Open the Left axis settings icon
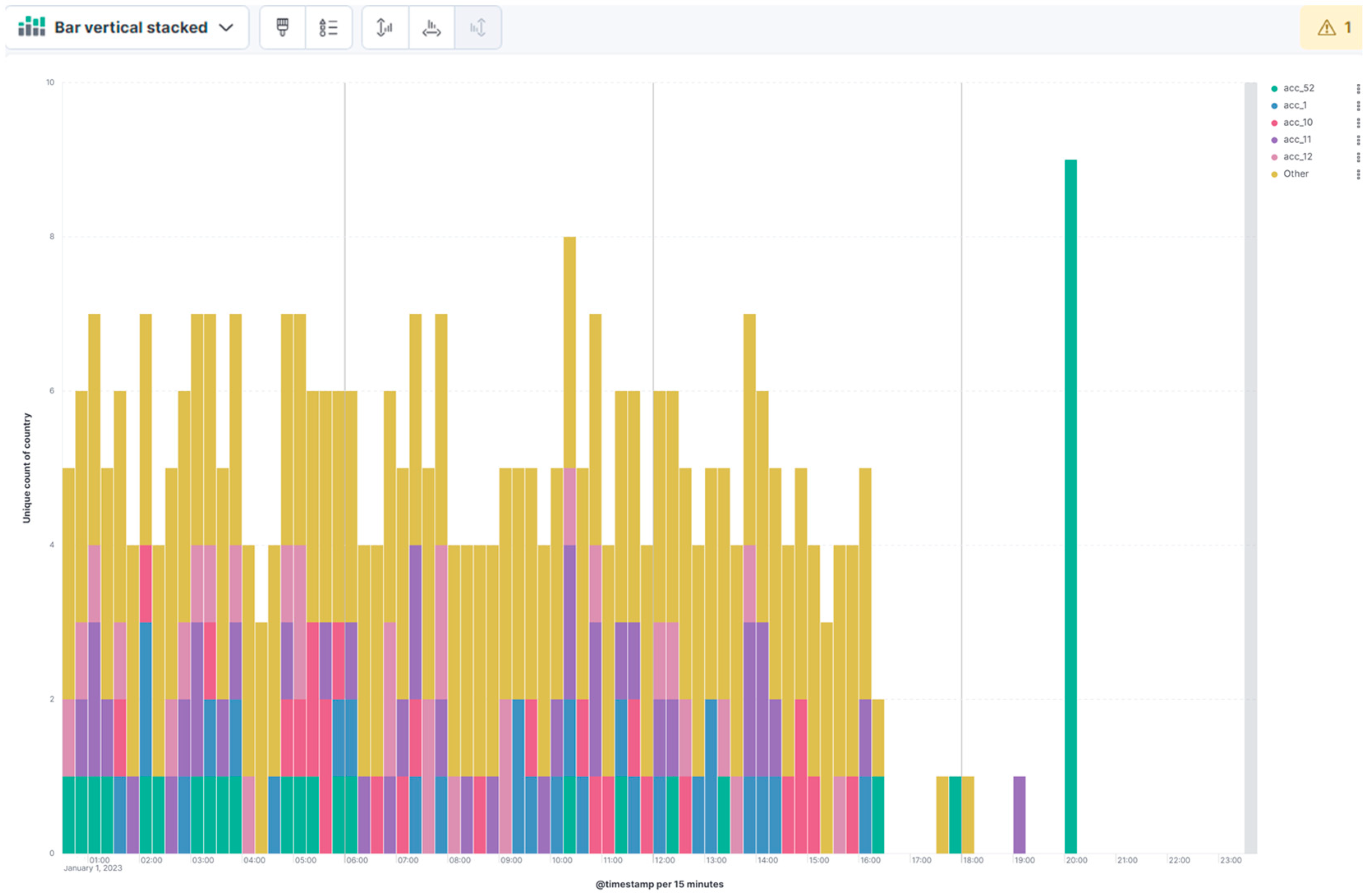 coord(385,28)
